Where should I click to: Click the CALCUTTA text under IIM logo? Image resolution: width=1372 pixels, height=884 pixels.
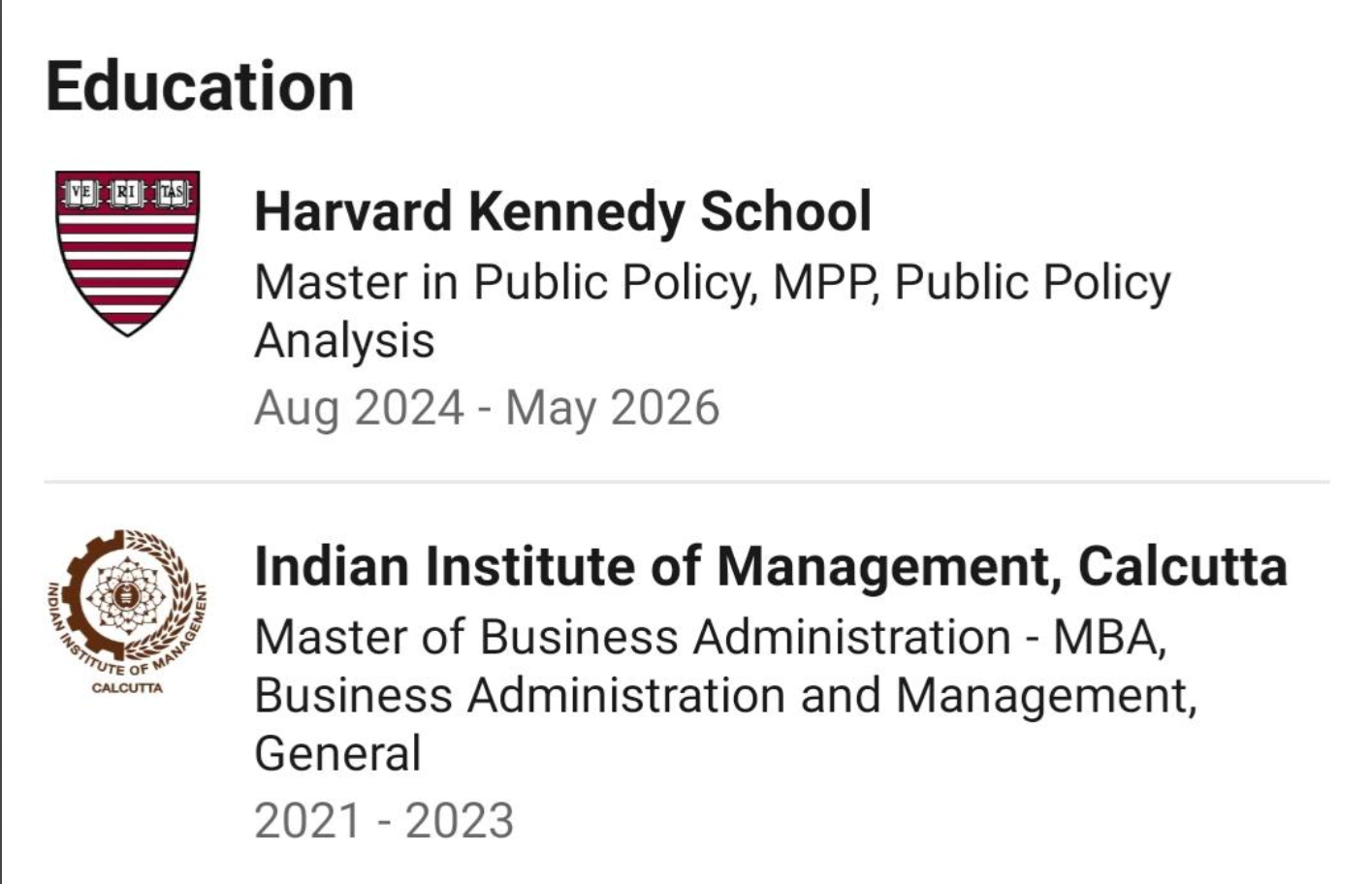pos(127,688)
